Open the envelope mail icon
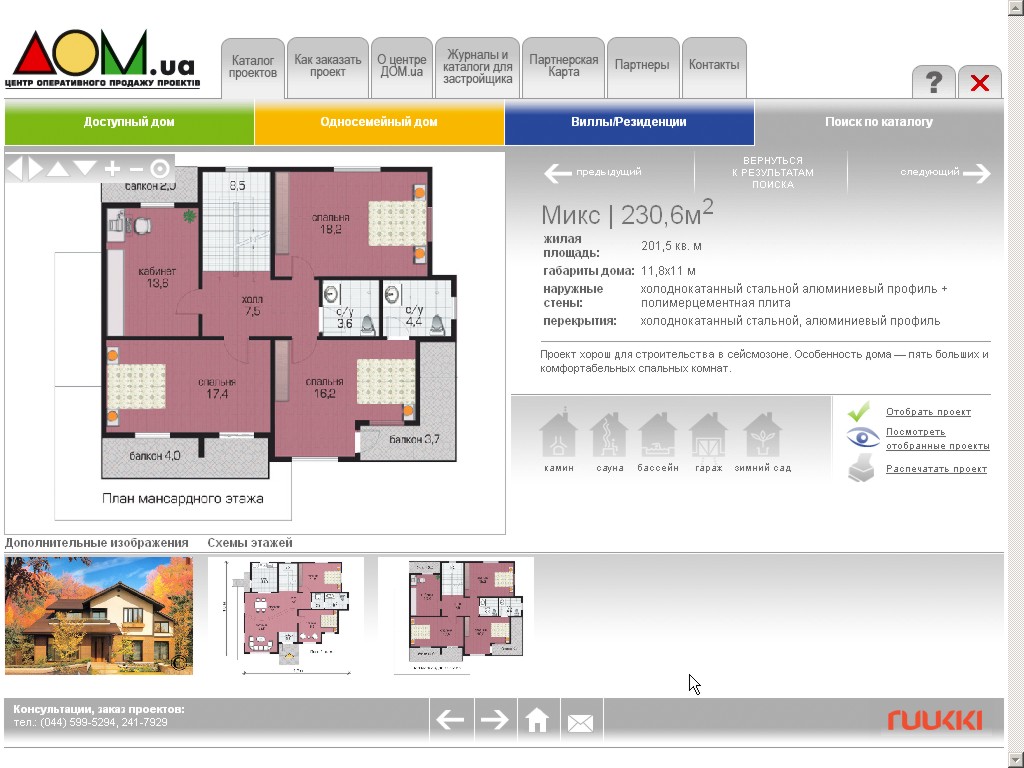This screenshot has height=768, width=1024. 580,722
